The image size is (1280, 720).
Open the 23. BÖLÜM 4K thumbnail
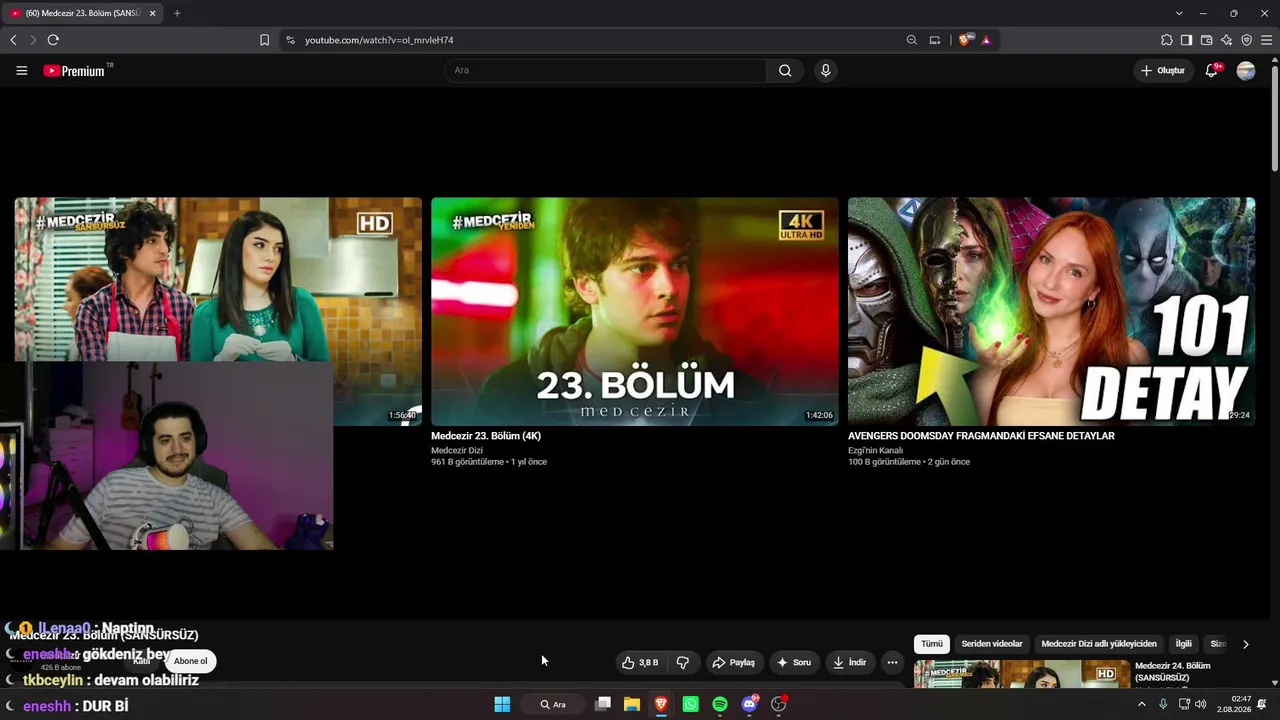(x=635, y=311)
